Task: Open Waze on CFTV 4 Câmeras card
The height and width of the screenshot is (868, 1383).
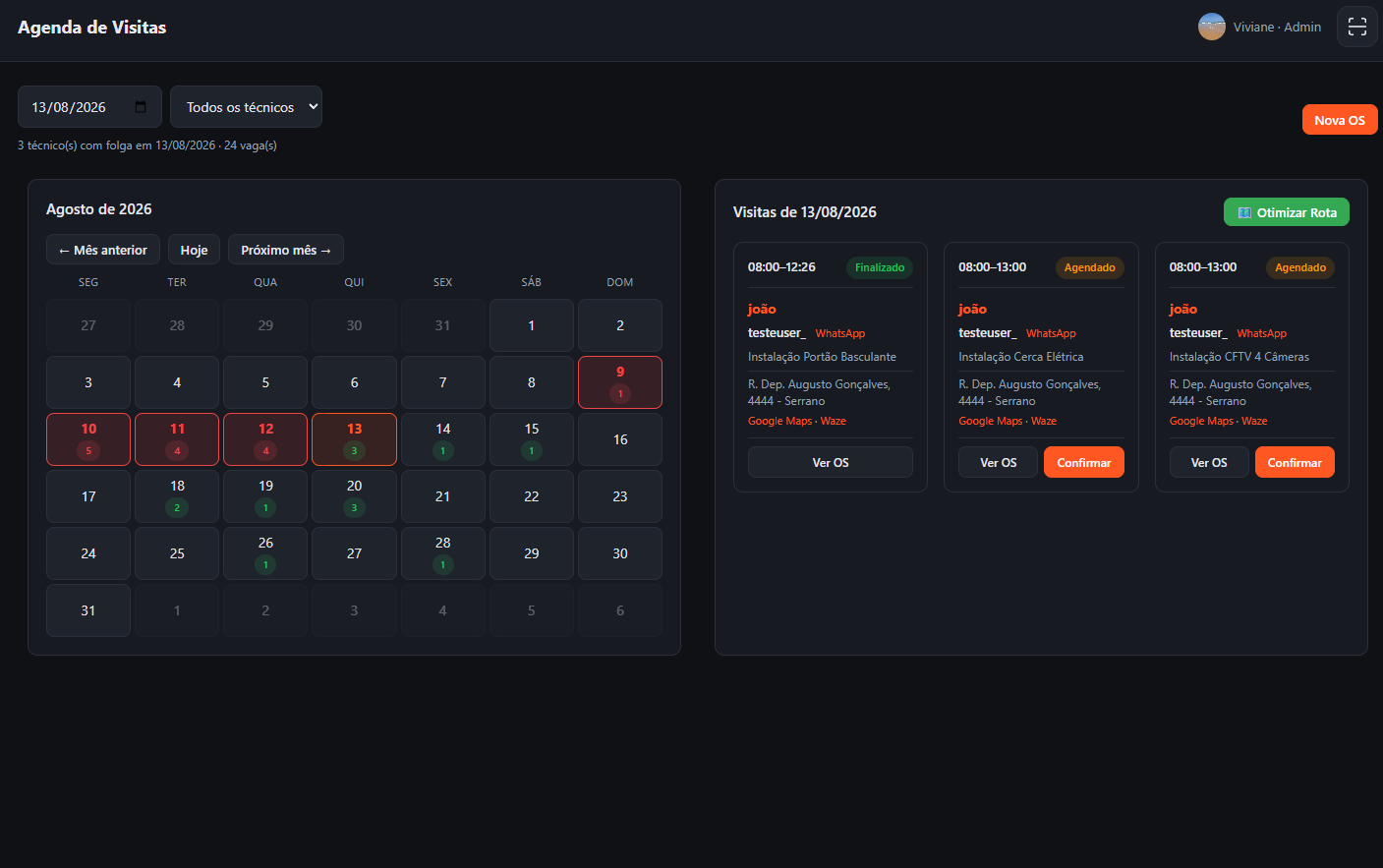Action: coord(1254,421)
